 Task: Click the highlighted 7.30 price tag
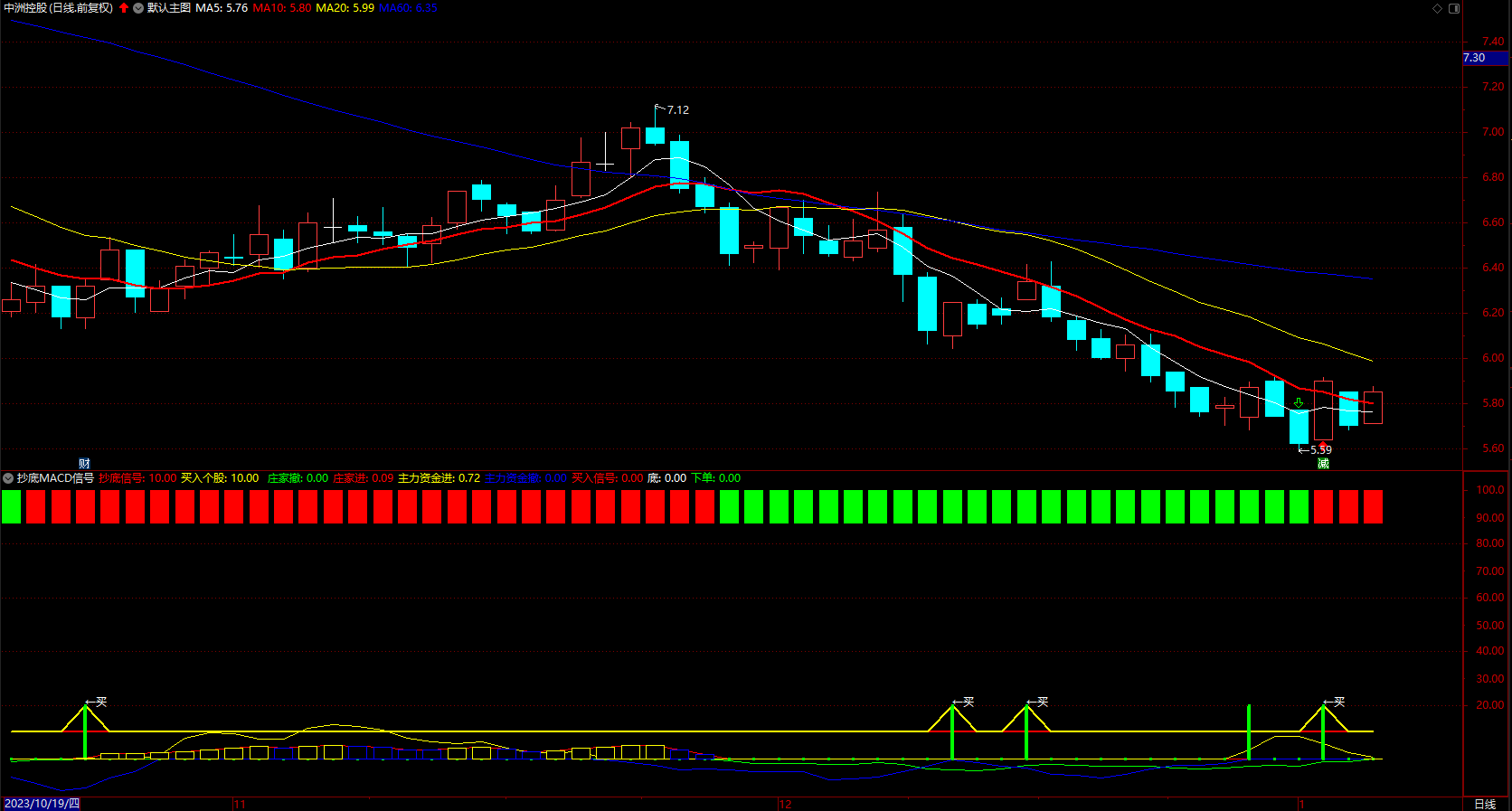(x=1485, y=58)
